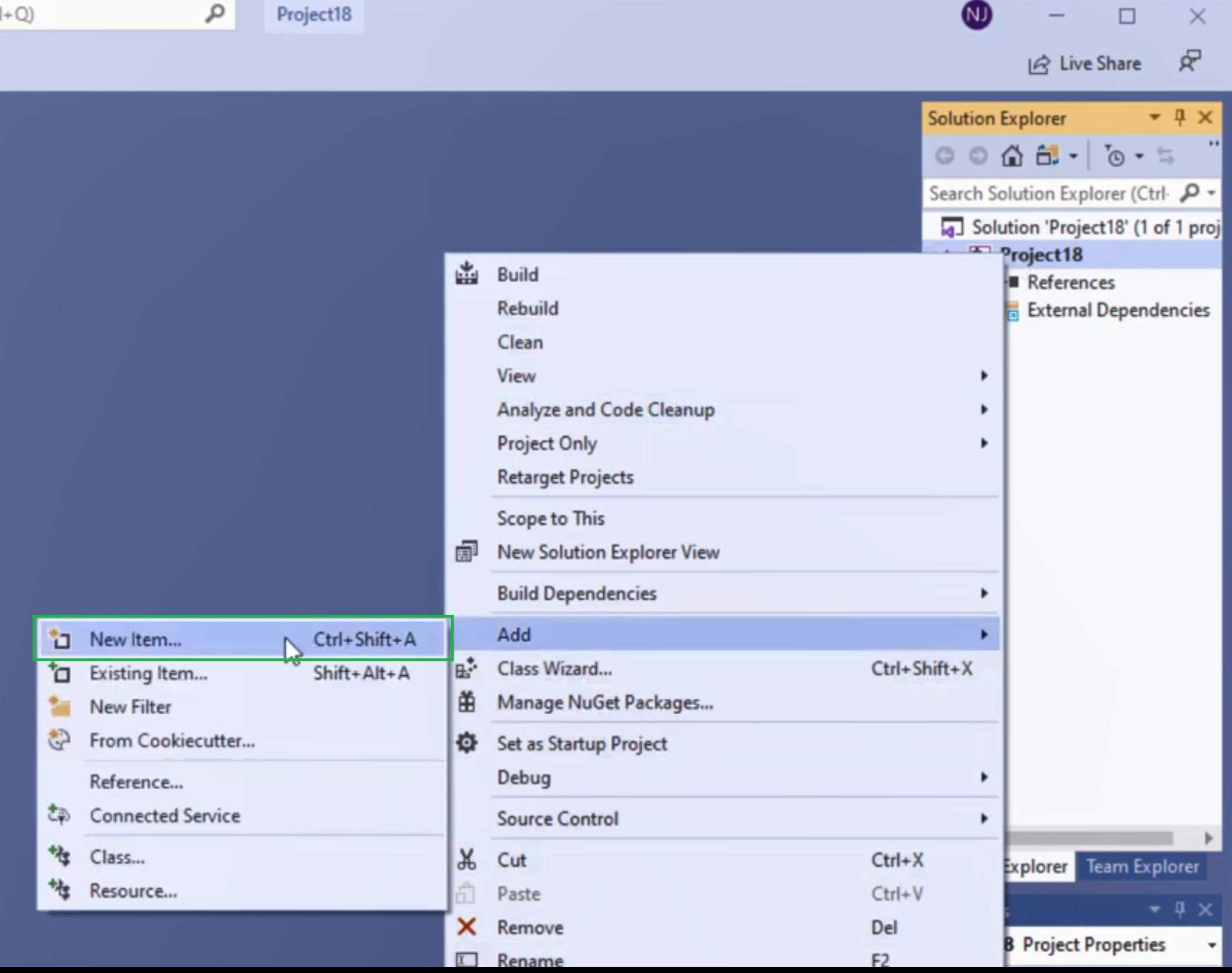Open the Project Properties combo box dropdown
Image resolution: width=1232 pixels, height=973 pixels.
1212,945
